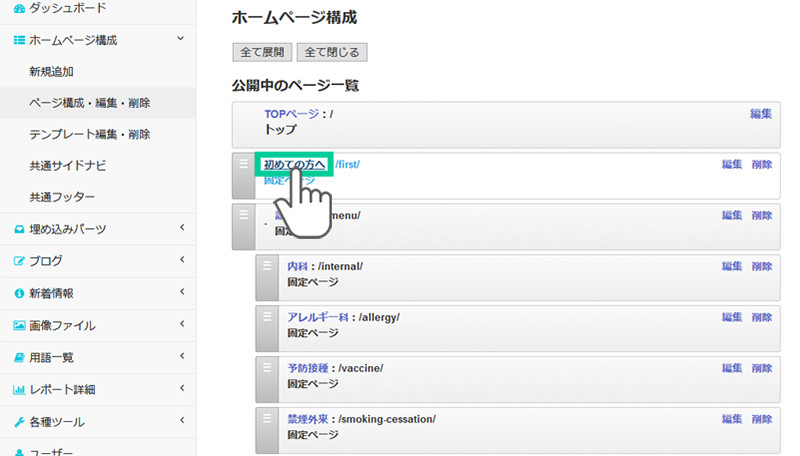This screenshot has height=456, width=800.
Task: Expand the 新着情報 sidebar menu
Action: click(x=182, y=293)
